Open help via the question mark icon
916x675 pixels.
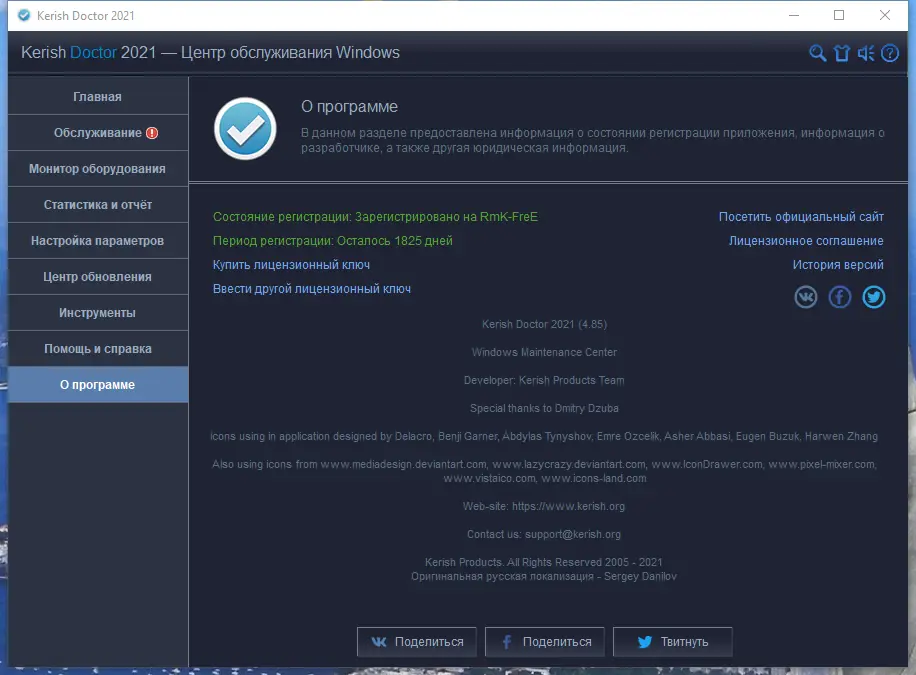point(890,53)
